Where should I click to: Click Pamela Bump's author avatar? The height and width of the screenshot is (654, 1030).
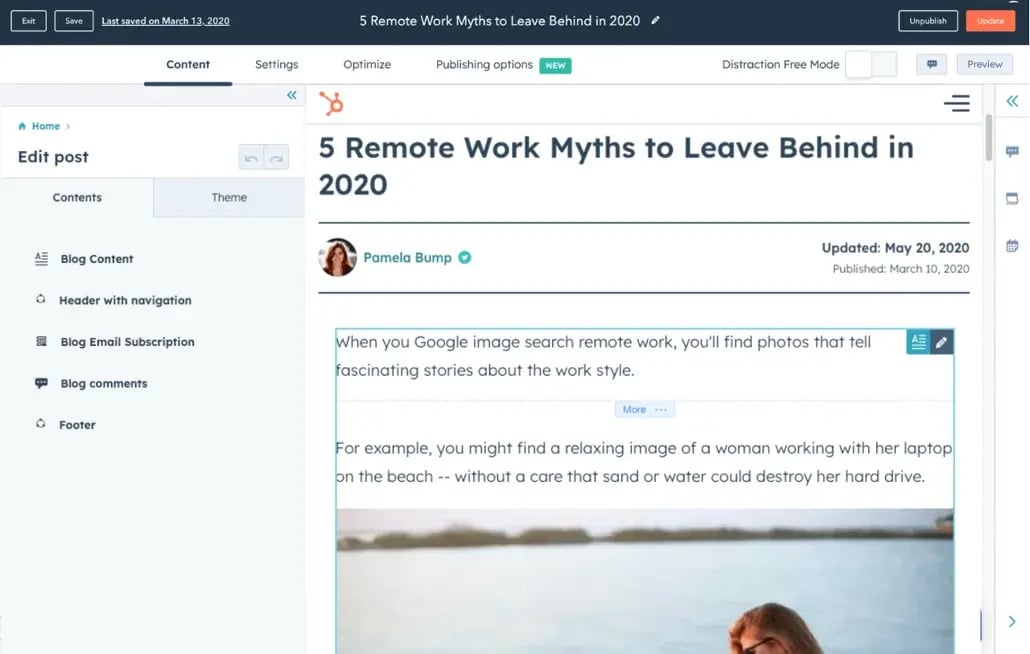tap(337, 257)
